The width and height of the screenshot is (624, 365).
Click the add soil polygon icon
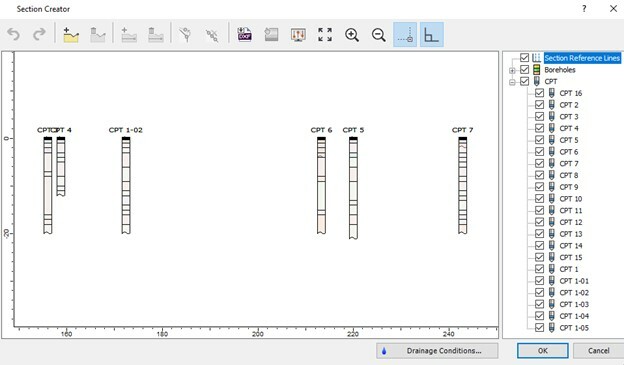point(71,35)
